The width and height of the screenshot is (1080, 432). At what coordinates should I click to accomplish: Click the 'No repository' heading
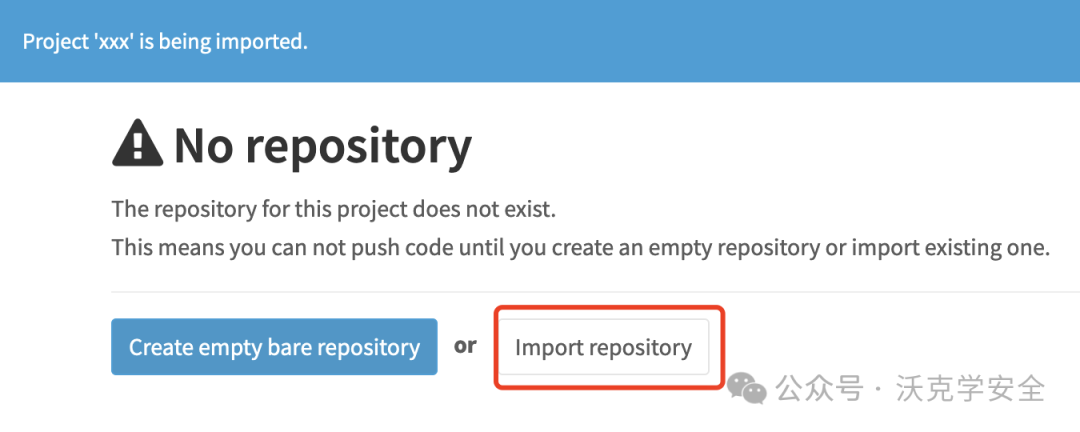click(292, 145)
